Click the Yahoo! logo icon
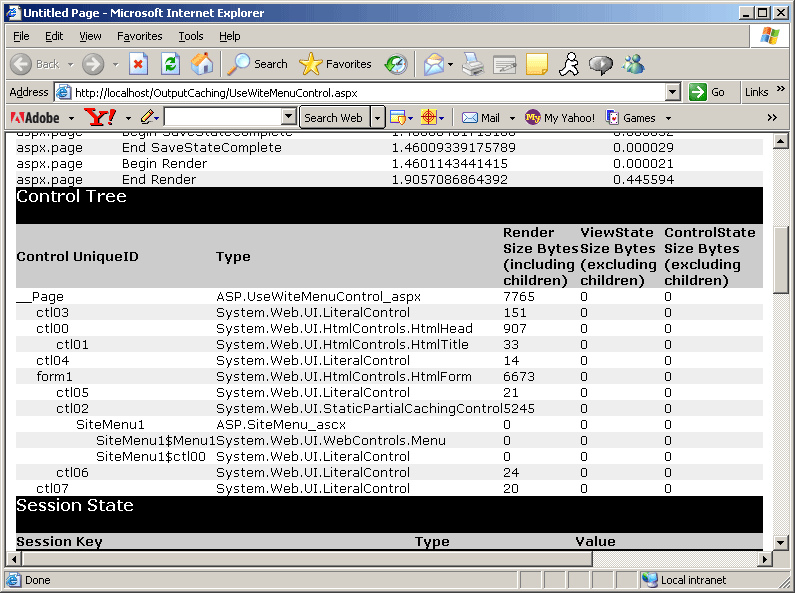This screenshot has width=795, height=593. click(x=101, y=117)
